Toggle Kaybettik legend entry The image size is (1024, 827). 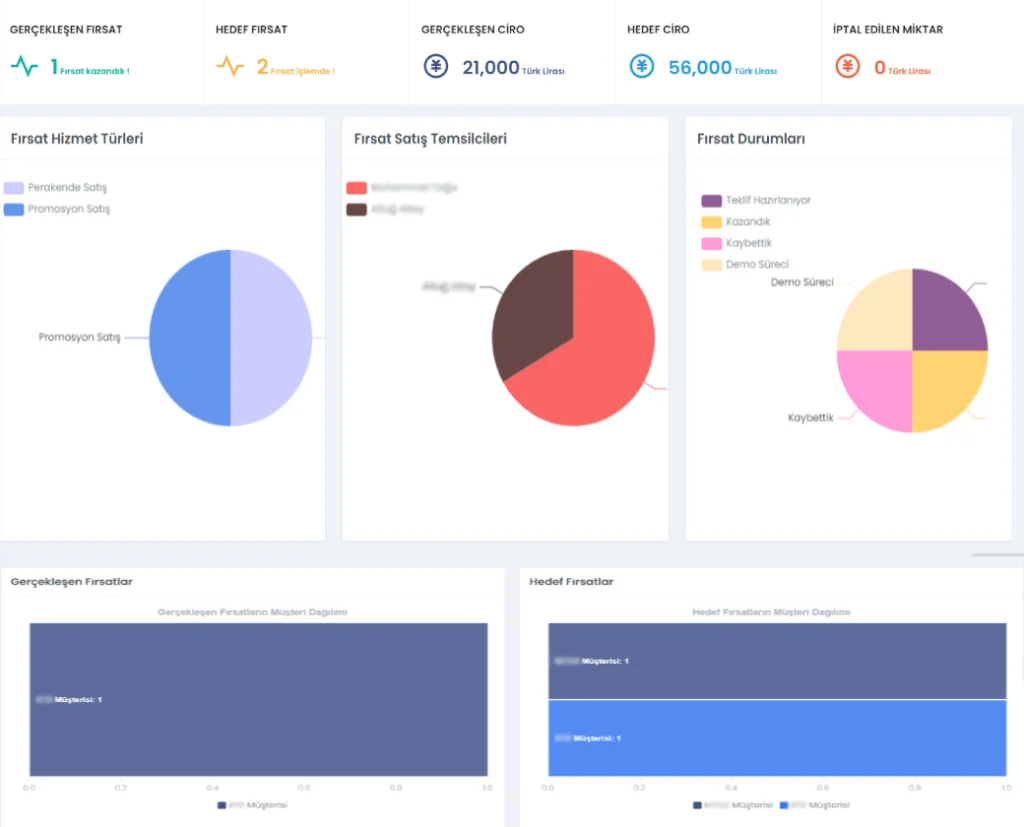(x=736, y=243)
